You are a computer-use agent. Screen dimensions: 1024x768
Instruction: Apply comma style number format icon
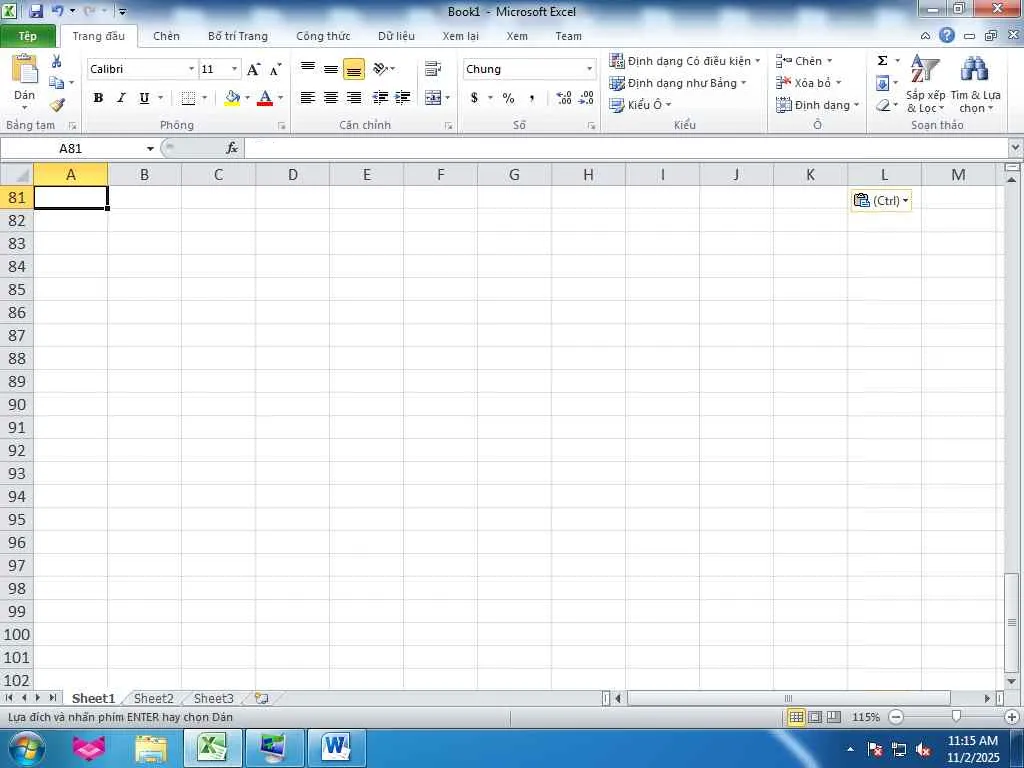(x=532, y=98)
